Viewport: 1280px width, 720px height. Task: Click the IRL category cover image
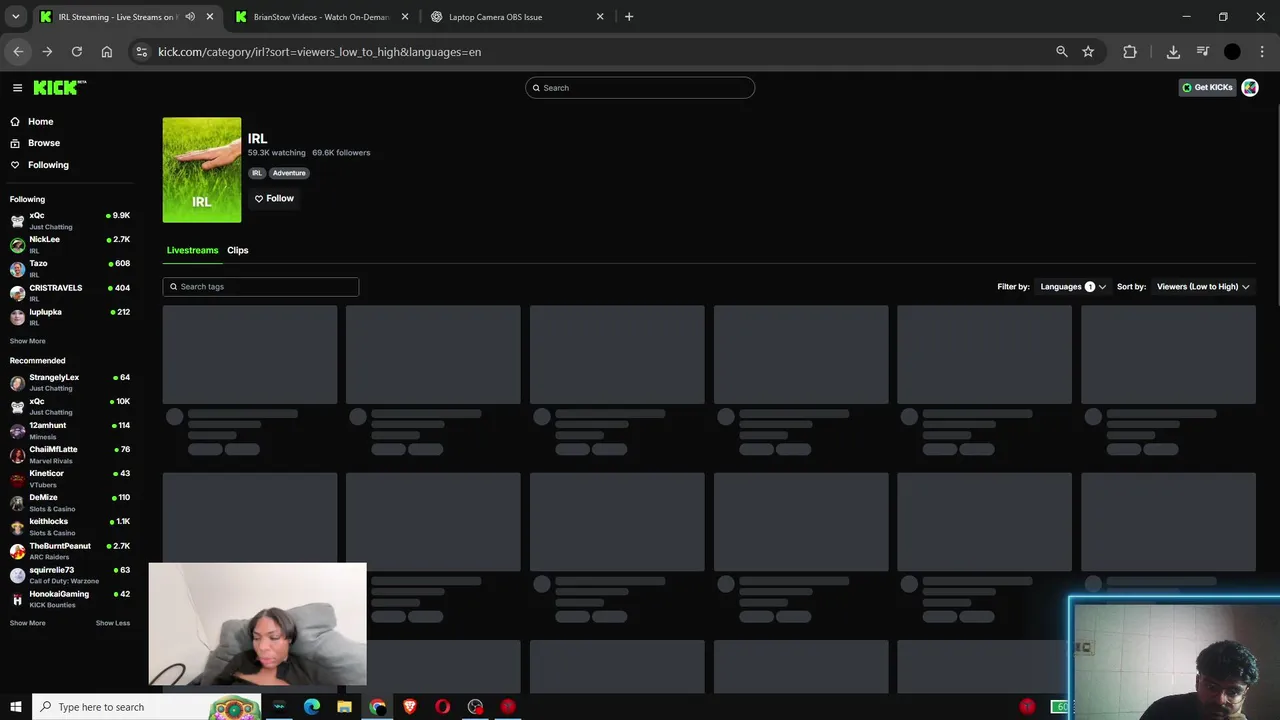(x=202, y=170)
